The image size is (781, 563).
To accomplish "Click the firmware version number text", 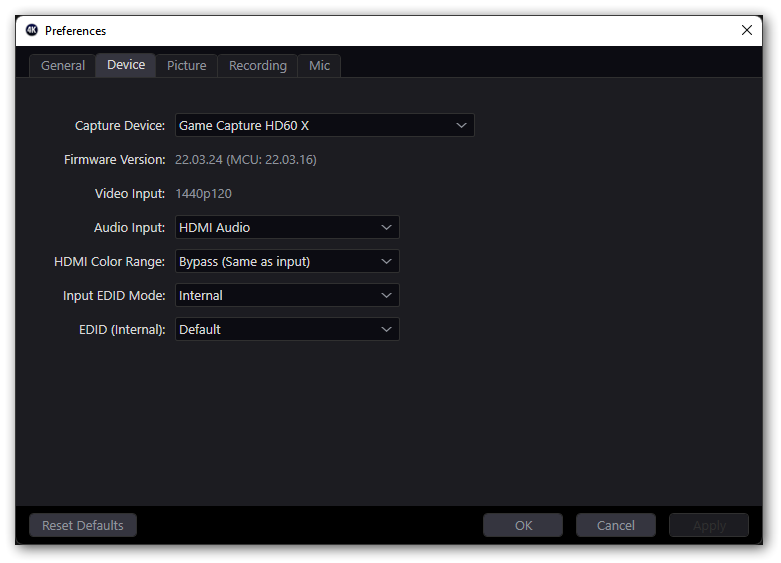I will (246, 159).
